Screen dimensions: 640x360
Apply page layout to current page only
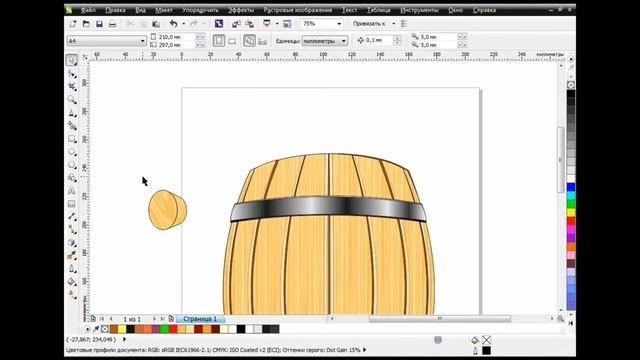262,41
